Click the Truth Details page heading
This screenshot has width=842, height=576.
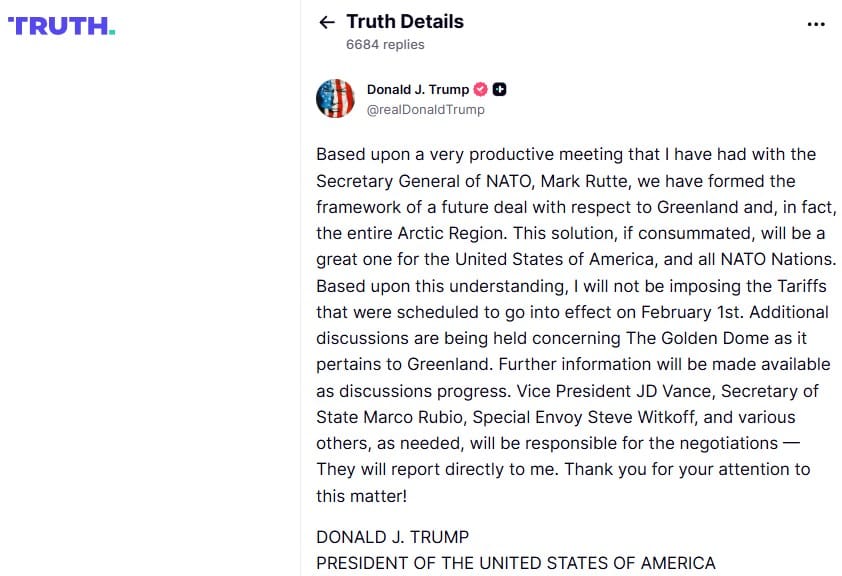click(x=405, y=21)
